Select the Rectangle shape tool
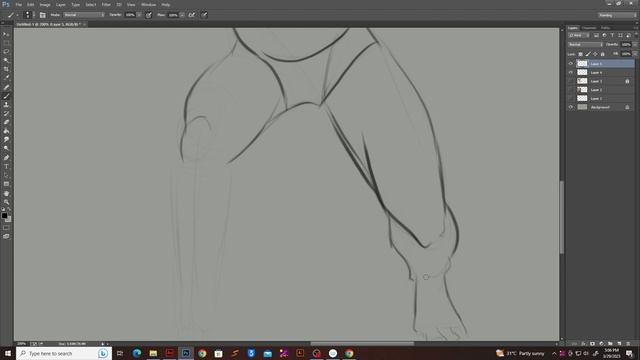The image size is (640, 360). [6, 184]
